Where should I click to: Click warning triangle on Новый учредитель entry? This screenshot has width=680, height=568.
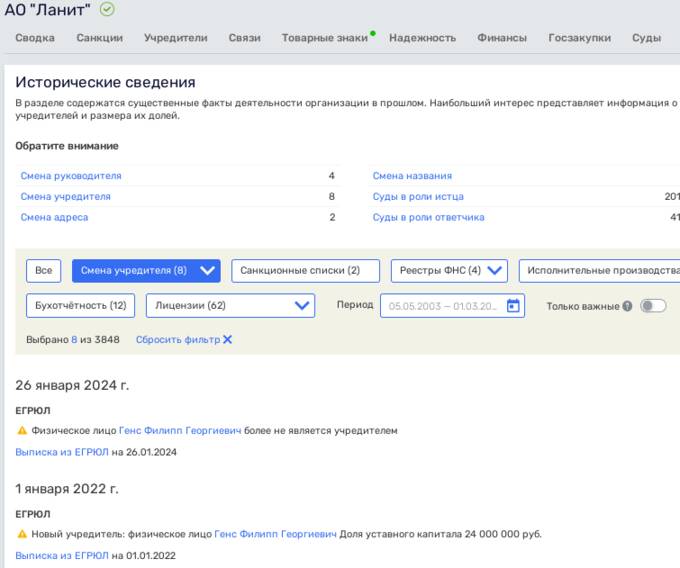coord(22,534)
